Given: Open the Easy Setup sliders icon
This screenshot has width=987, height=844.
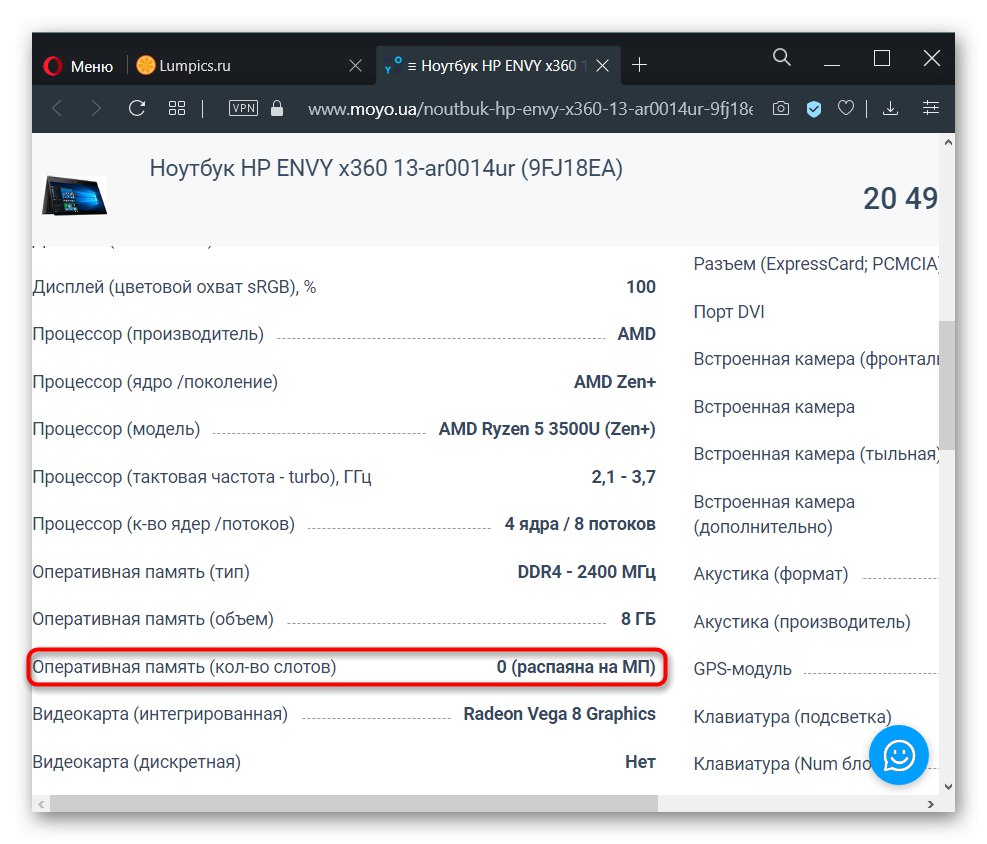Looking at the screenshot, I should (x=931, y=108).
